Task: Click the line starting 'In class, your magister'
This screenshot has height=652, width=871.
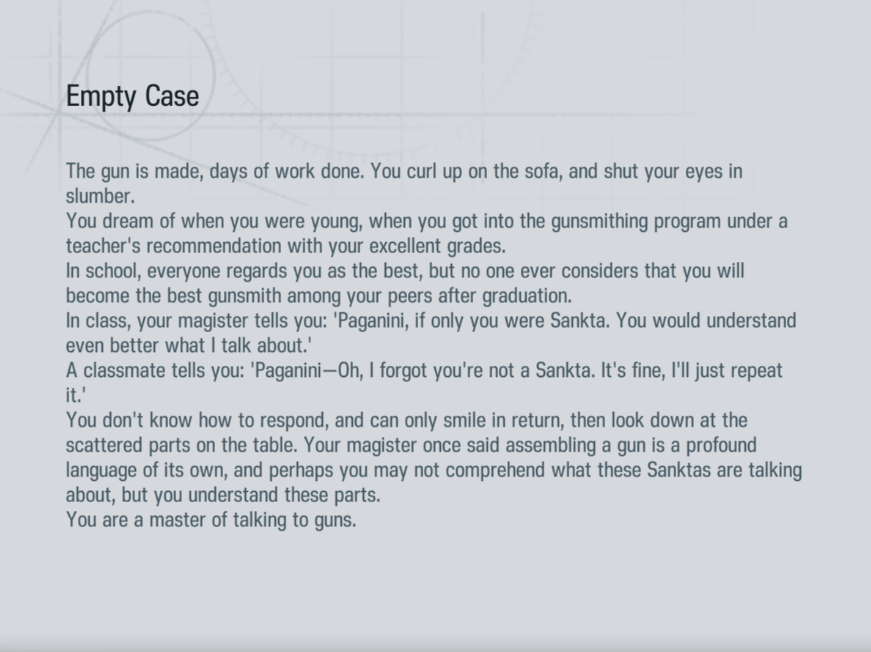Action: 431,321
